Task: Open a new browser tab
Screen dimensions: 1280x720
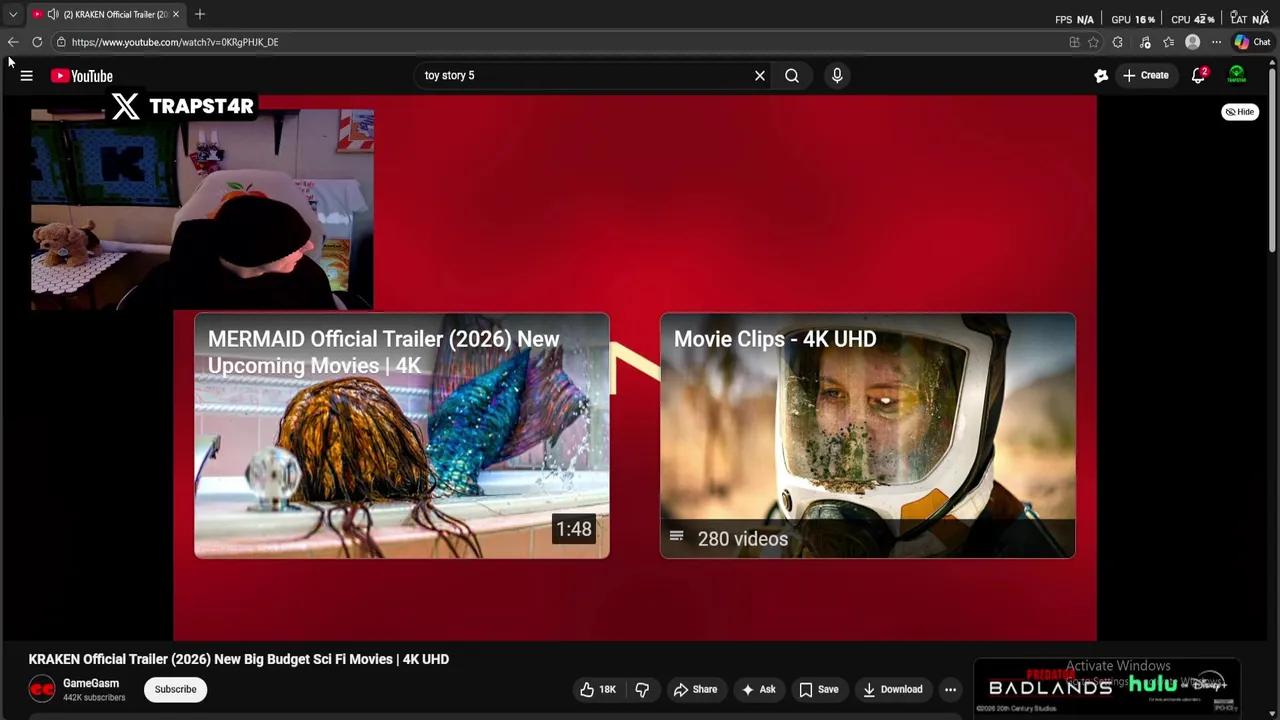Action: click(200, 14)
